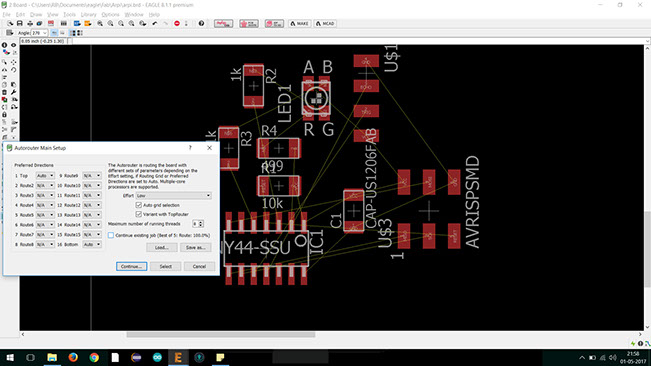The width and height of the screenshot is (651, 366).
Task: Click the Select button in Autorouter dialog
Action: tap(166, 266)
